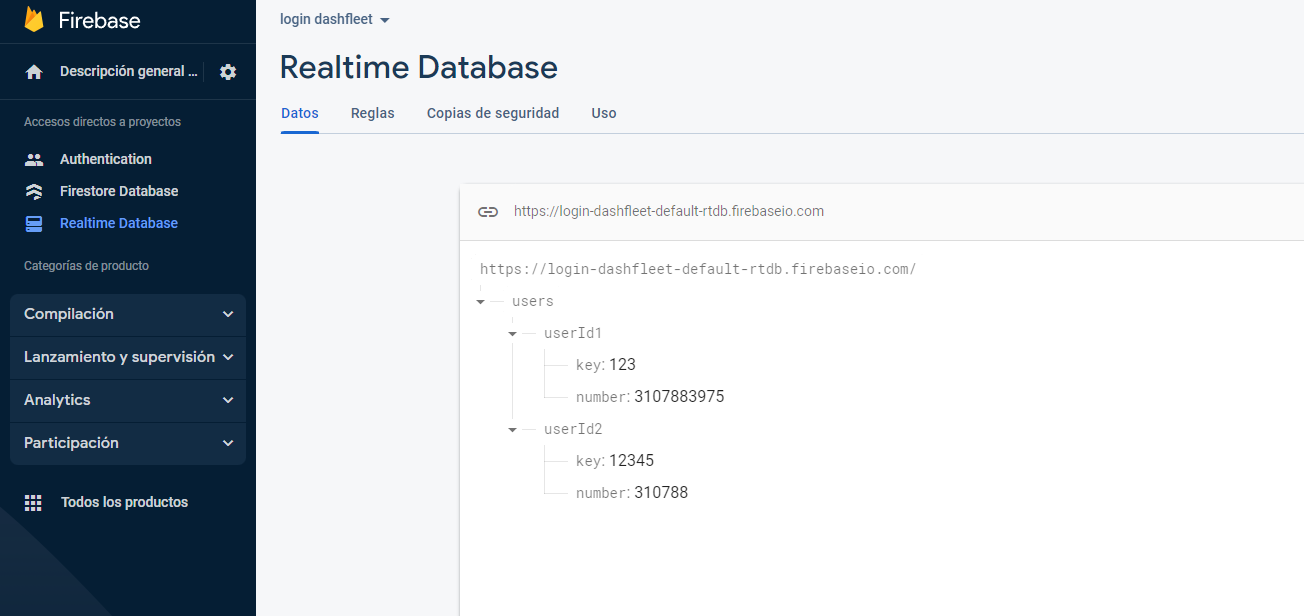This screenshot has height=616, width=1304.
Task: Click the number value 310788
Action: click(661, 493)
